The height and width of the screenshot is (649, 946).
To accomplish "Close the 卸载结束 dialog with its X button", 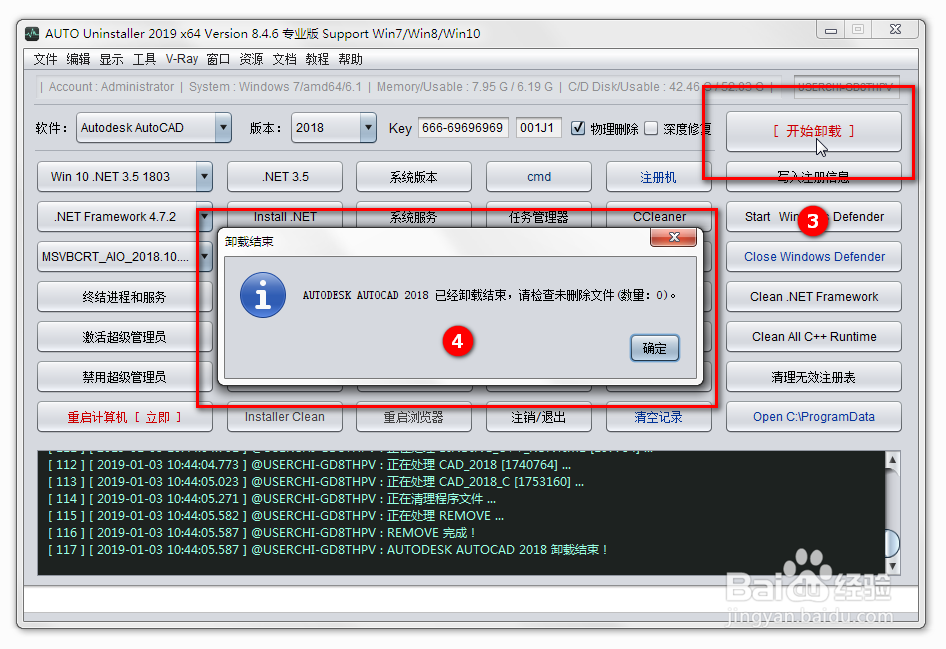I will (674, 237).
